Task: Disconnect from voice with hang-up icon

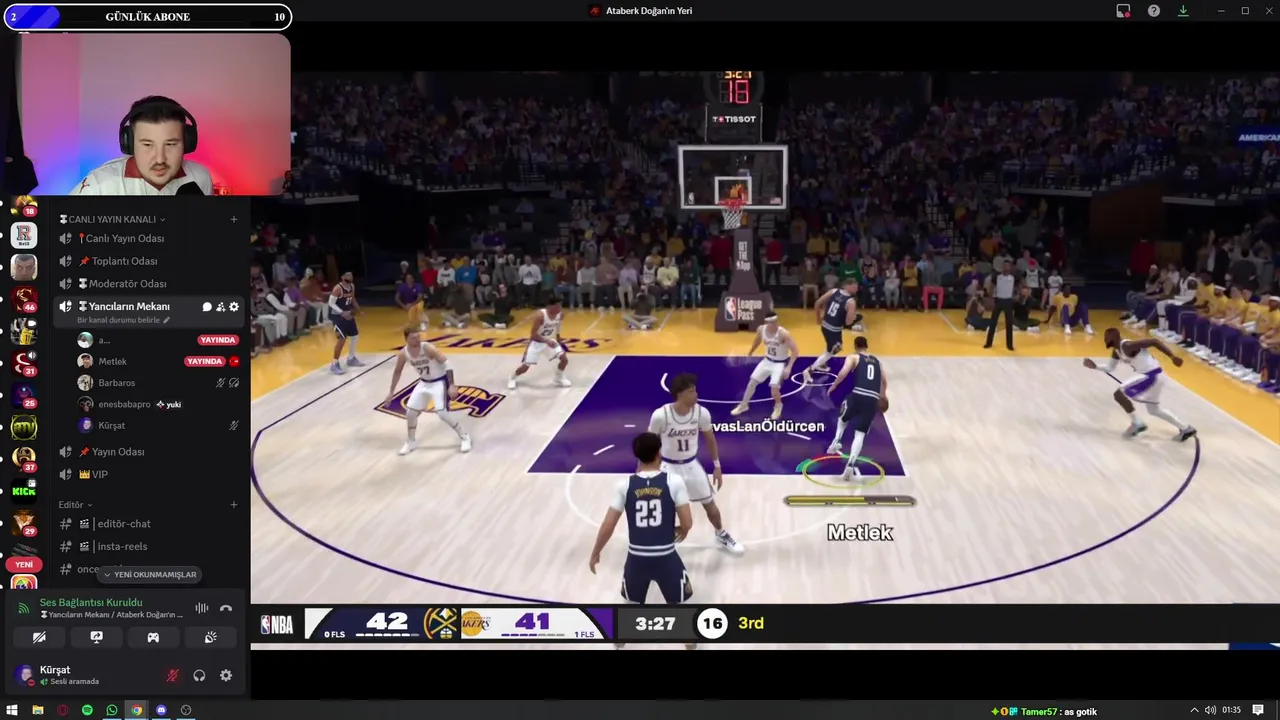Action: coord(226,608)
